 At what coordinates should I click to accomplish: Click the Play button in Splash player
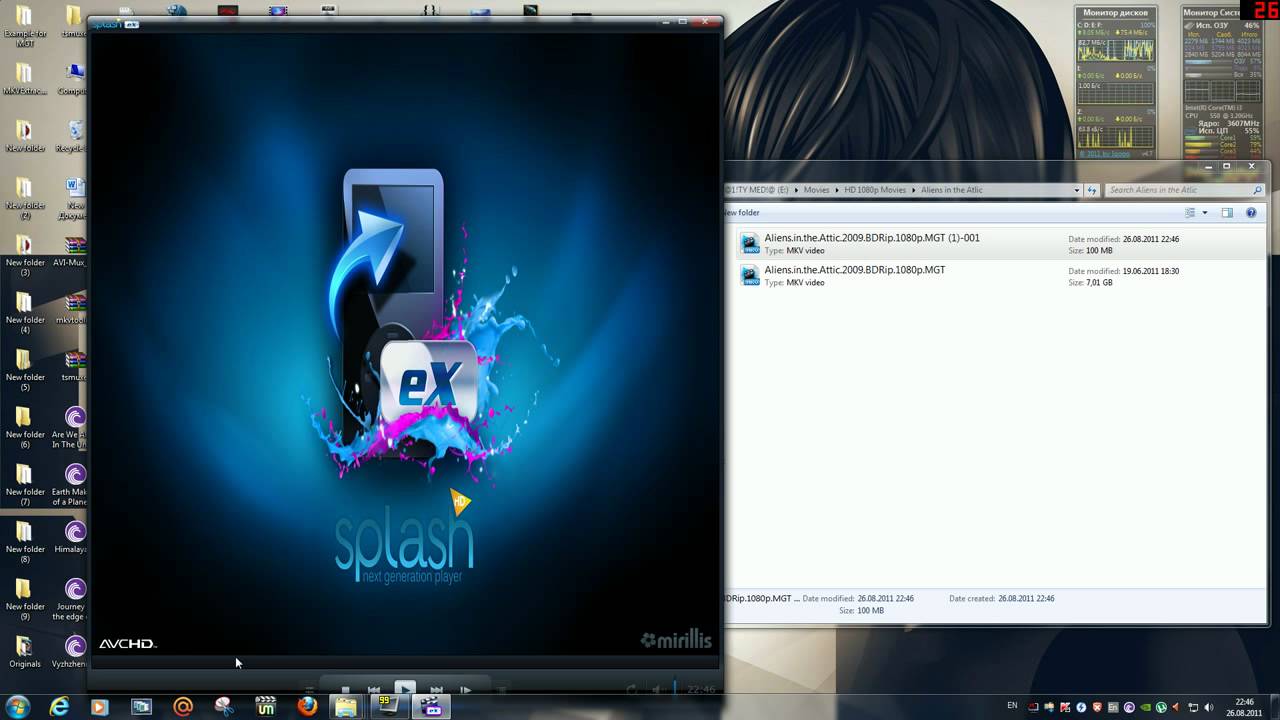coord(404,689)
